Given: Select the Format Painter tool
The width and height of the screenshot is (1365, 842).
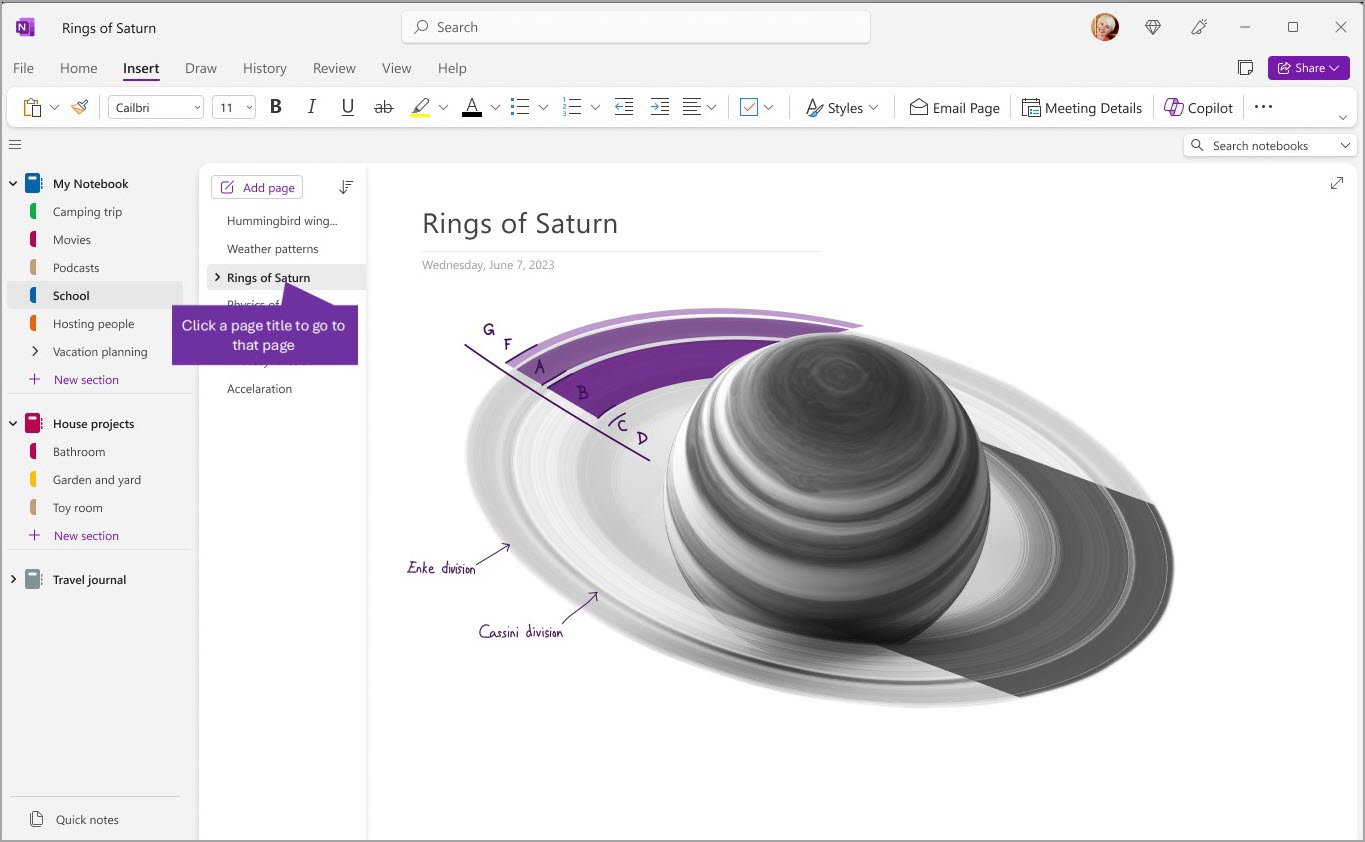Looking at the screenshot, I should 79,107.
